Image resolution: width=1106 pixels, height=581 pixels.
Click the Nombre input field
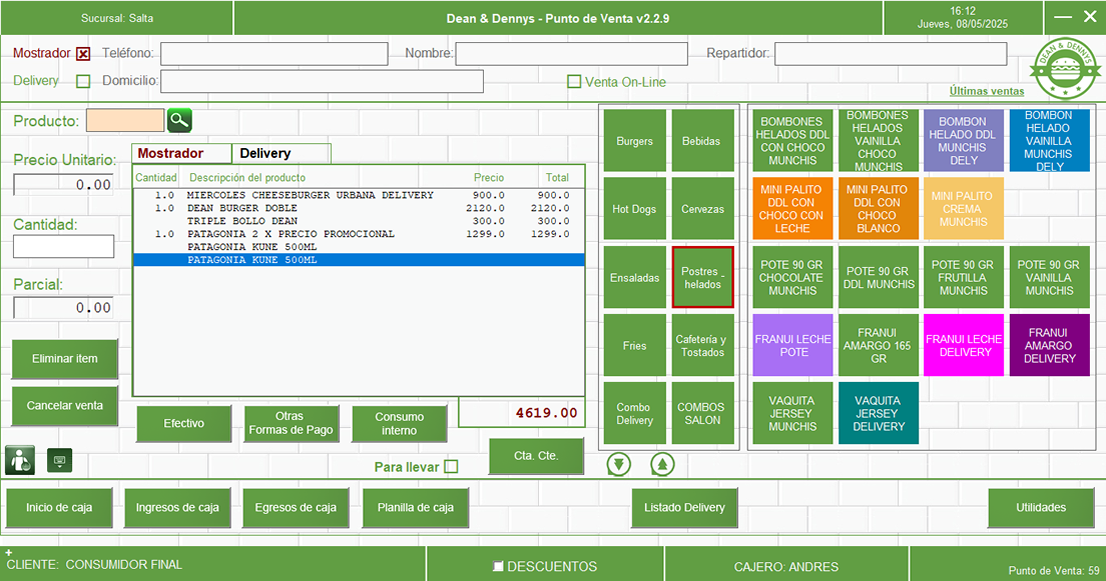pyautogui.click(x=571, y=54)
